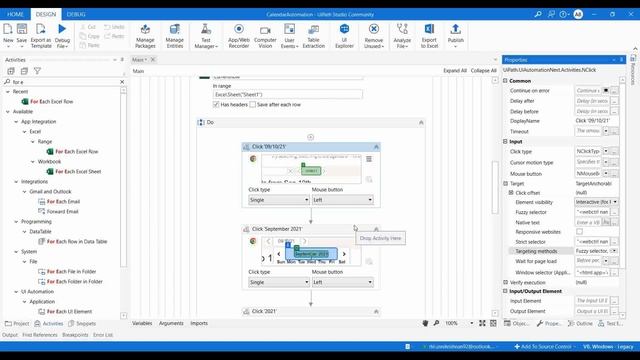Publish the project
Image resolution: width=640 pixels, height=360 pixels.
tap(456, 36)
